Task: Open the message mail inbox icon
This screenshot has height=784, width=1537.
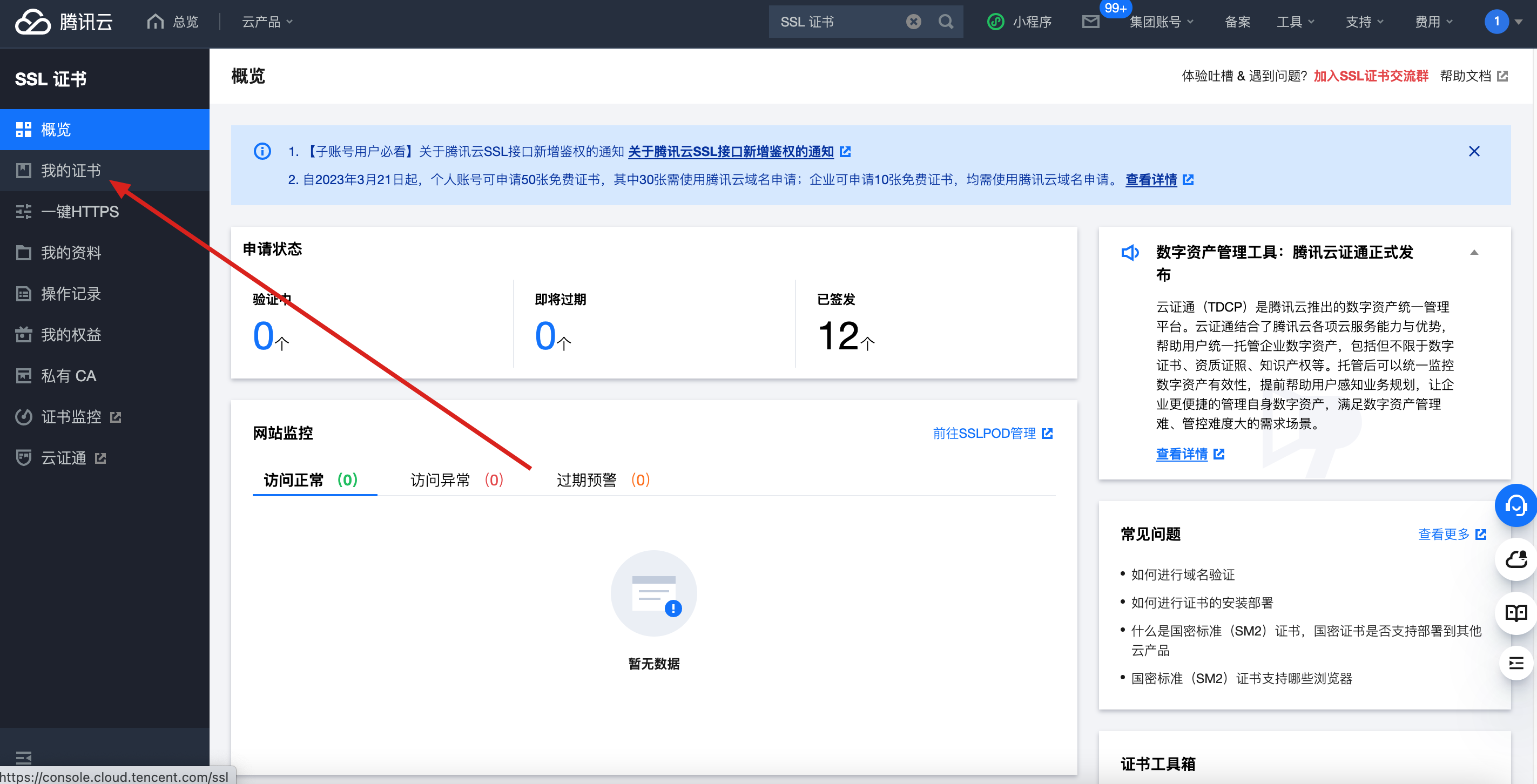Action: click(1091, 22)
